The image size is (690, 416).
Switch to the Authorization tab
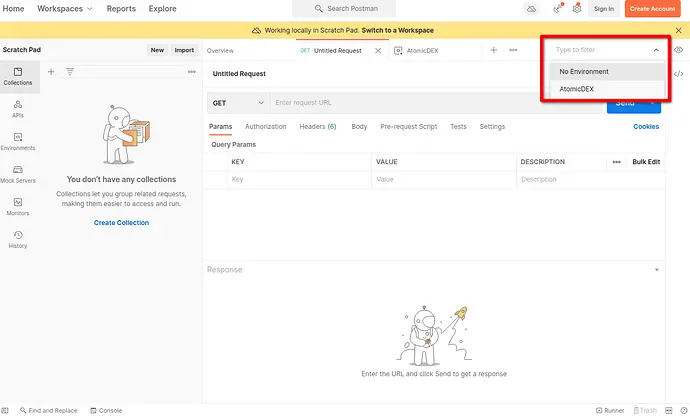coord(265,127)
